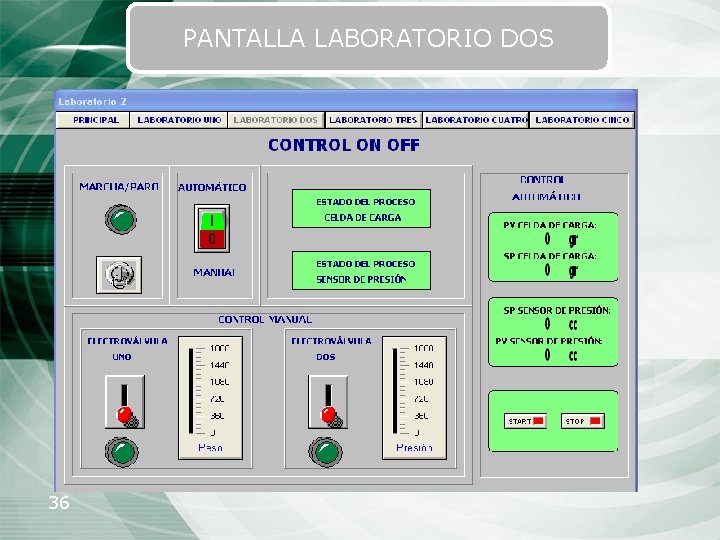Screen dimensions: 720x540
Task: Click the STOP button
Action: pyautogui.click(x=583, y=421)
